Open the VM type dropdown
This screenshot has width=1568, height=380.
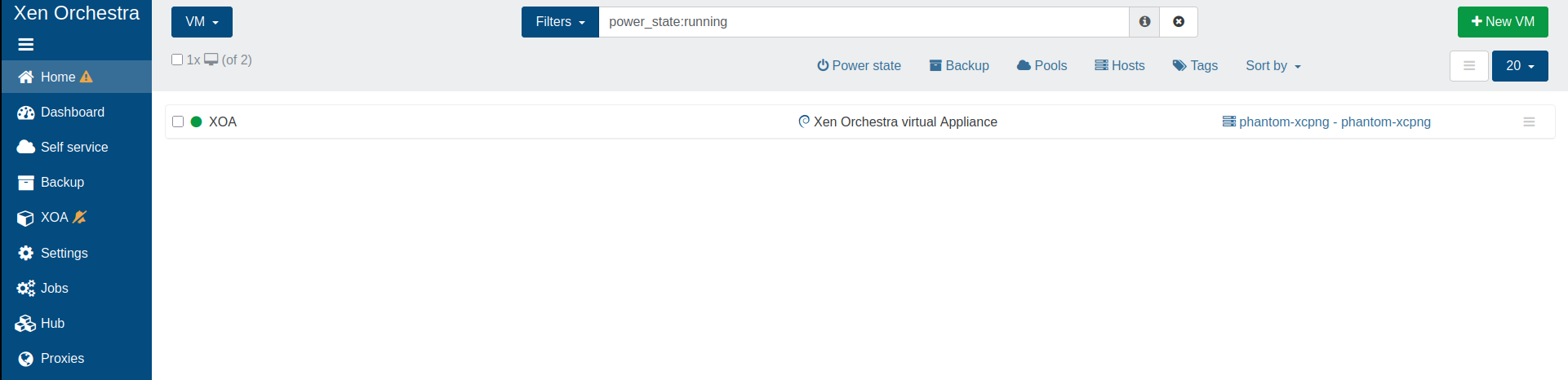coord(202,22)
